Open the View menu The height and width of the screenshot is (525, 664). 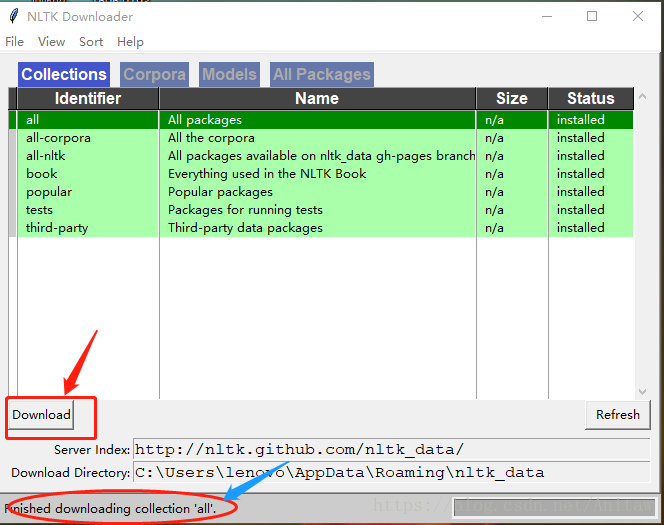[x=51, y=42]
